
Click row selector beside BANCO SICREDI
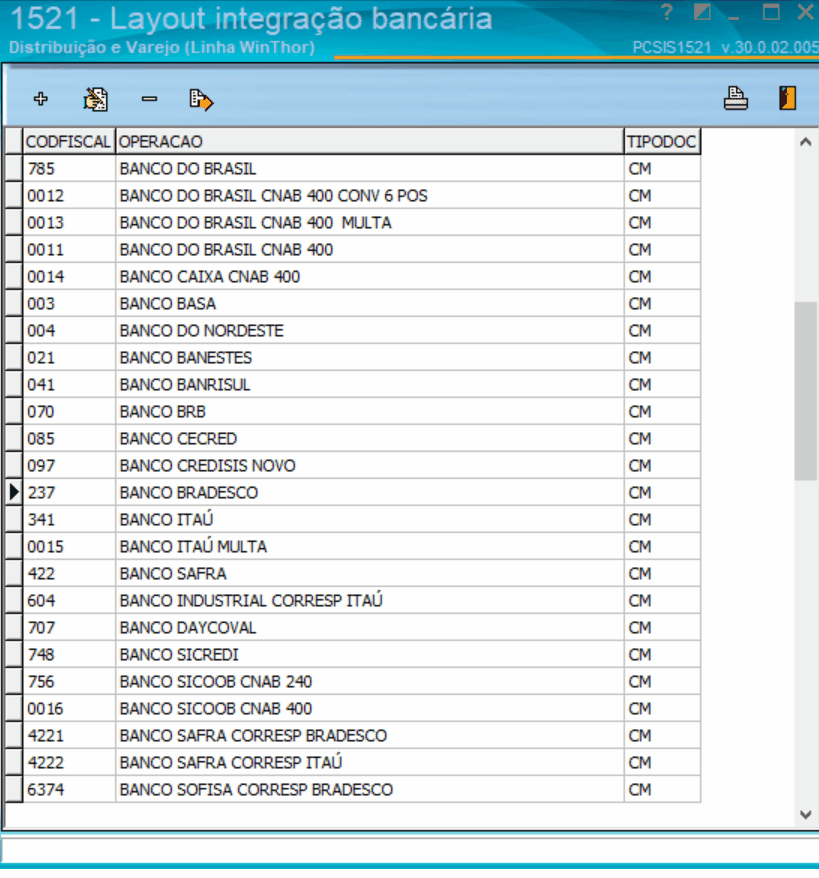tap(14, 655)
